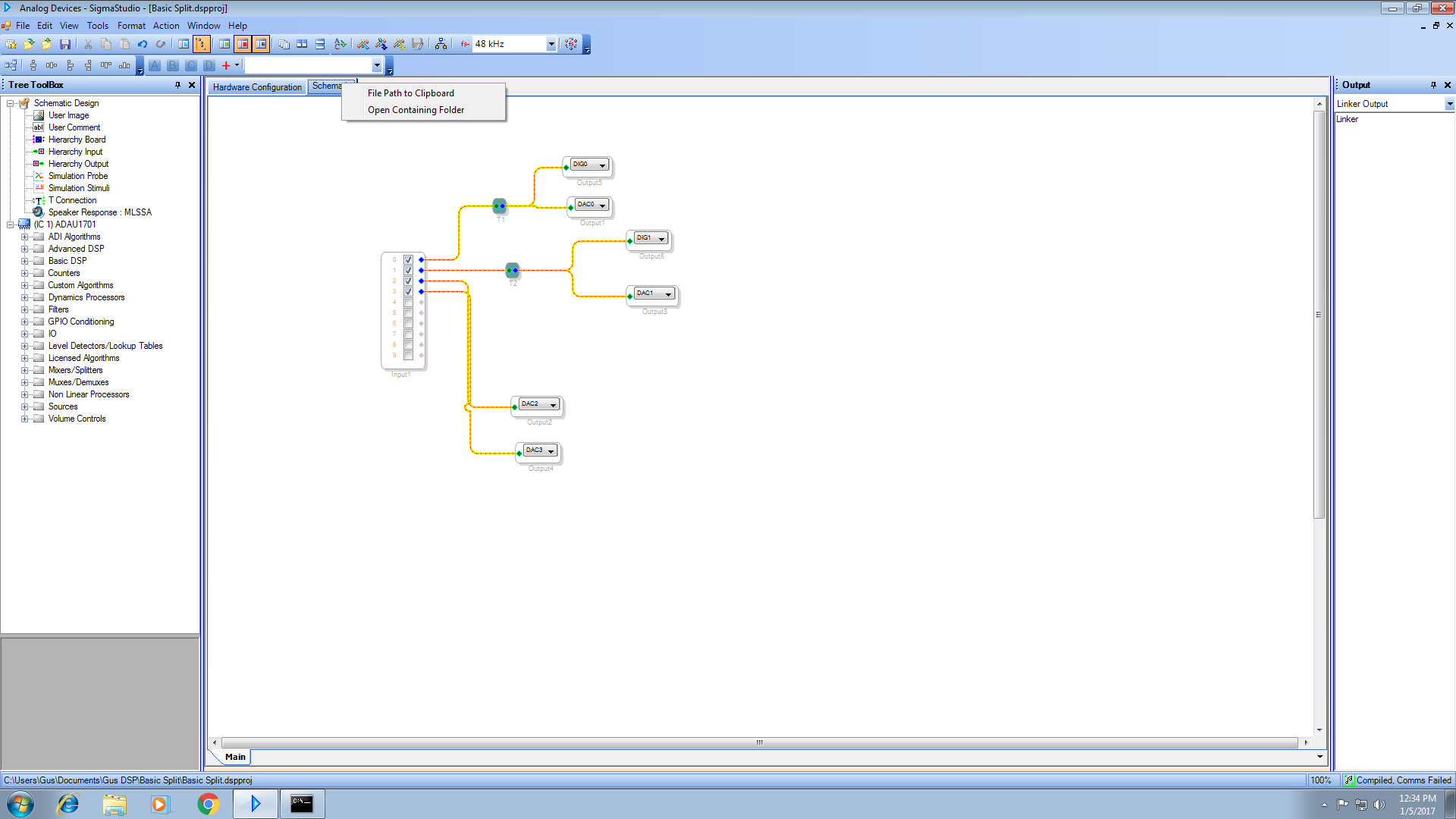Open the SigmaStudio taskbar icon

(256, 804)
